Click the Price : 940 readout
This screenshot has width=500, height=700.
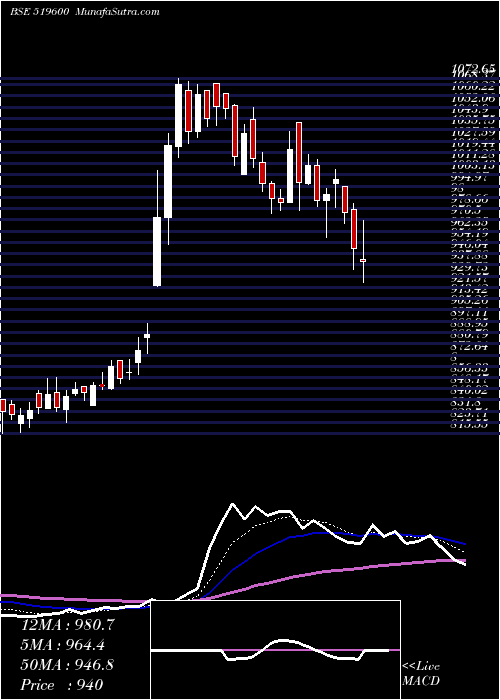click(62, 685)
